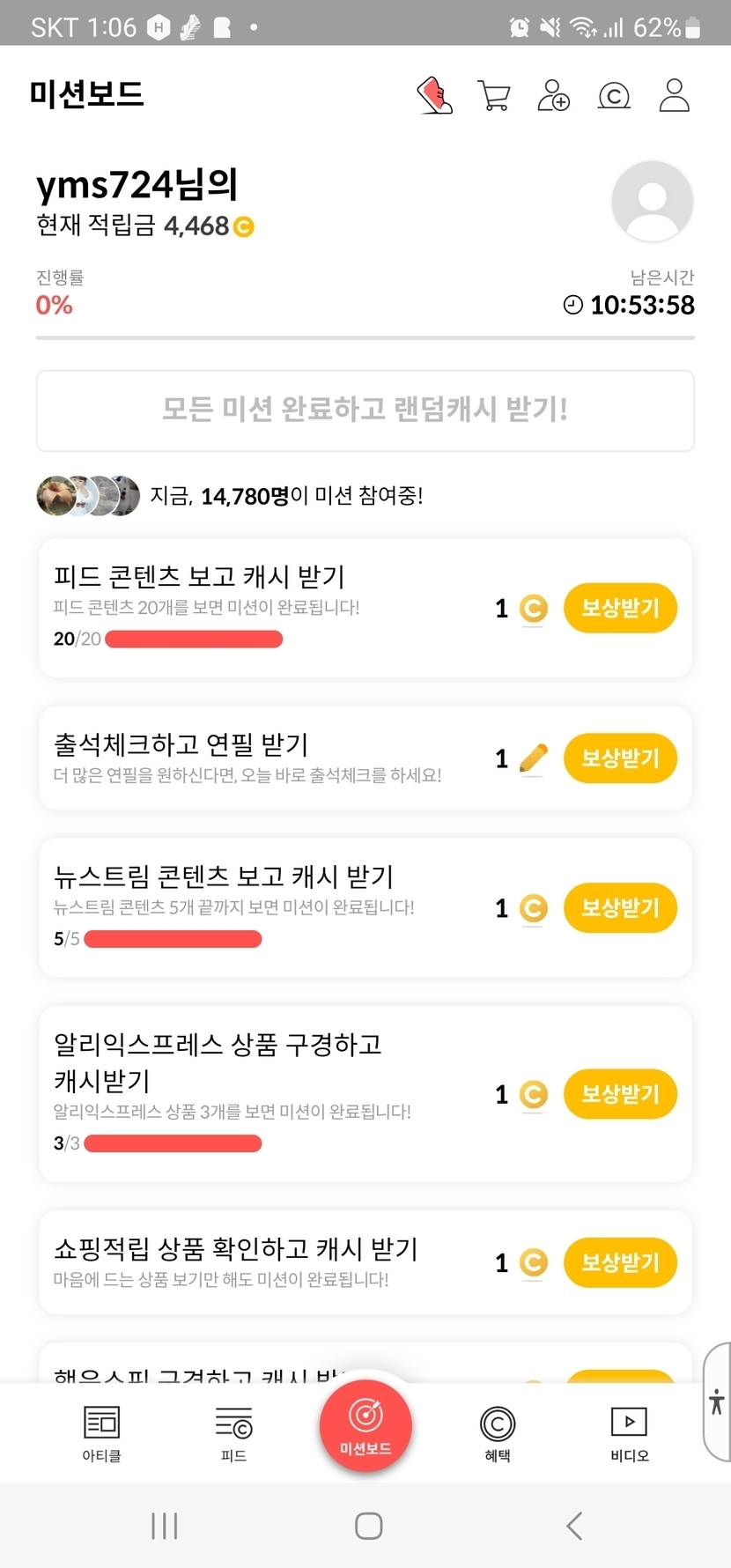Viewport: 731px width, 1568px height.
Task: Open the shopping cart icon
Action: (x=494, y=95)
